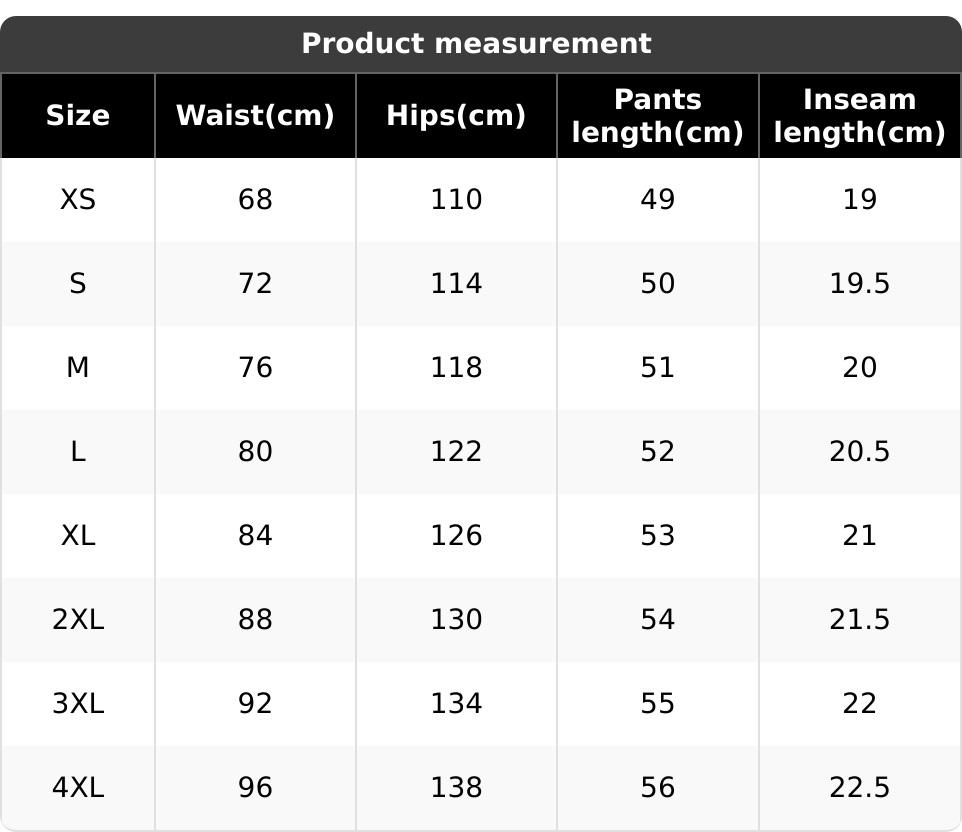The width and height of the screenshot is (962, 832).
Task: Click the Size column header
Action: click(78, 116)
